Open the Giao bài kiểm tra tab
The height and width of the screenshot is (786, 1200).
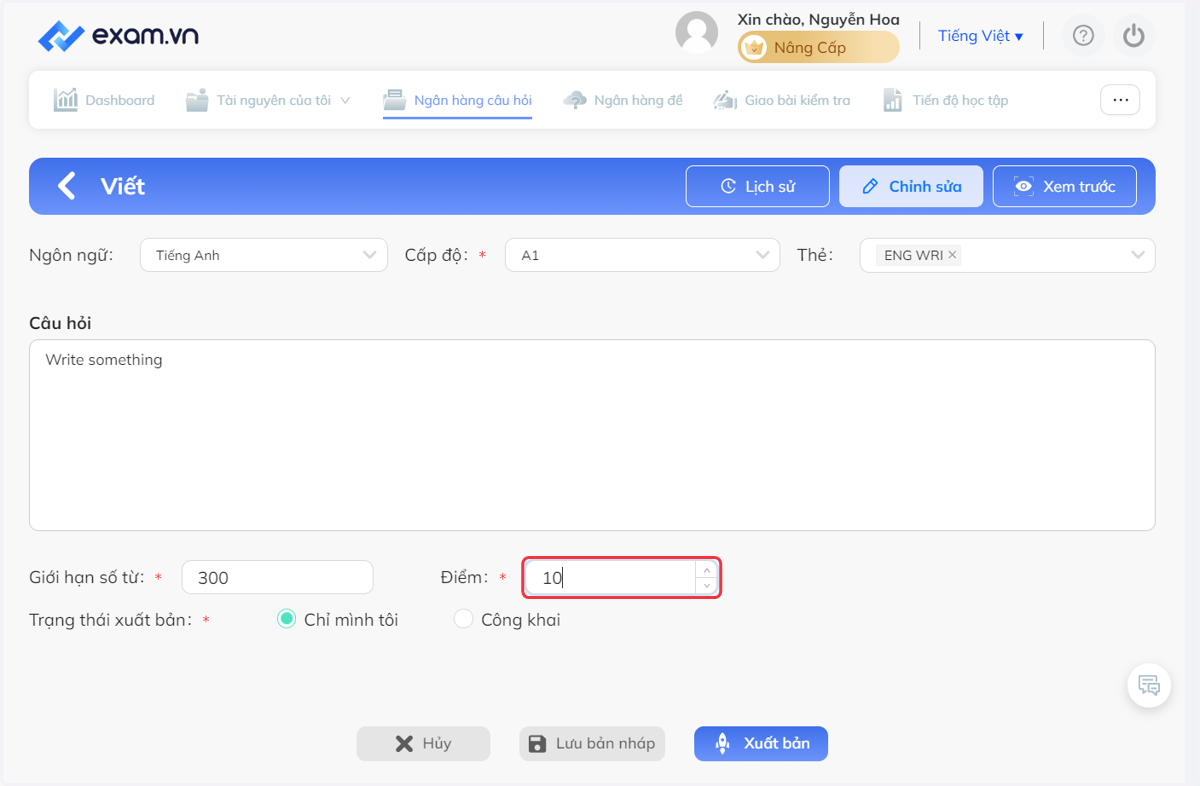782,100
